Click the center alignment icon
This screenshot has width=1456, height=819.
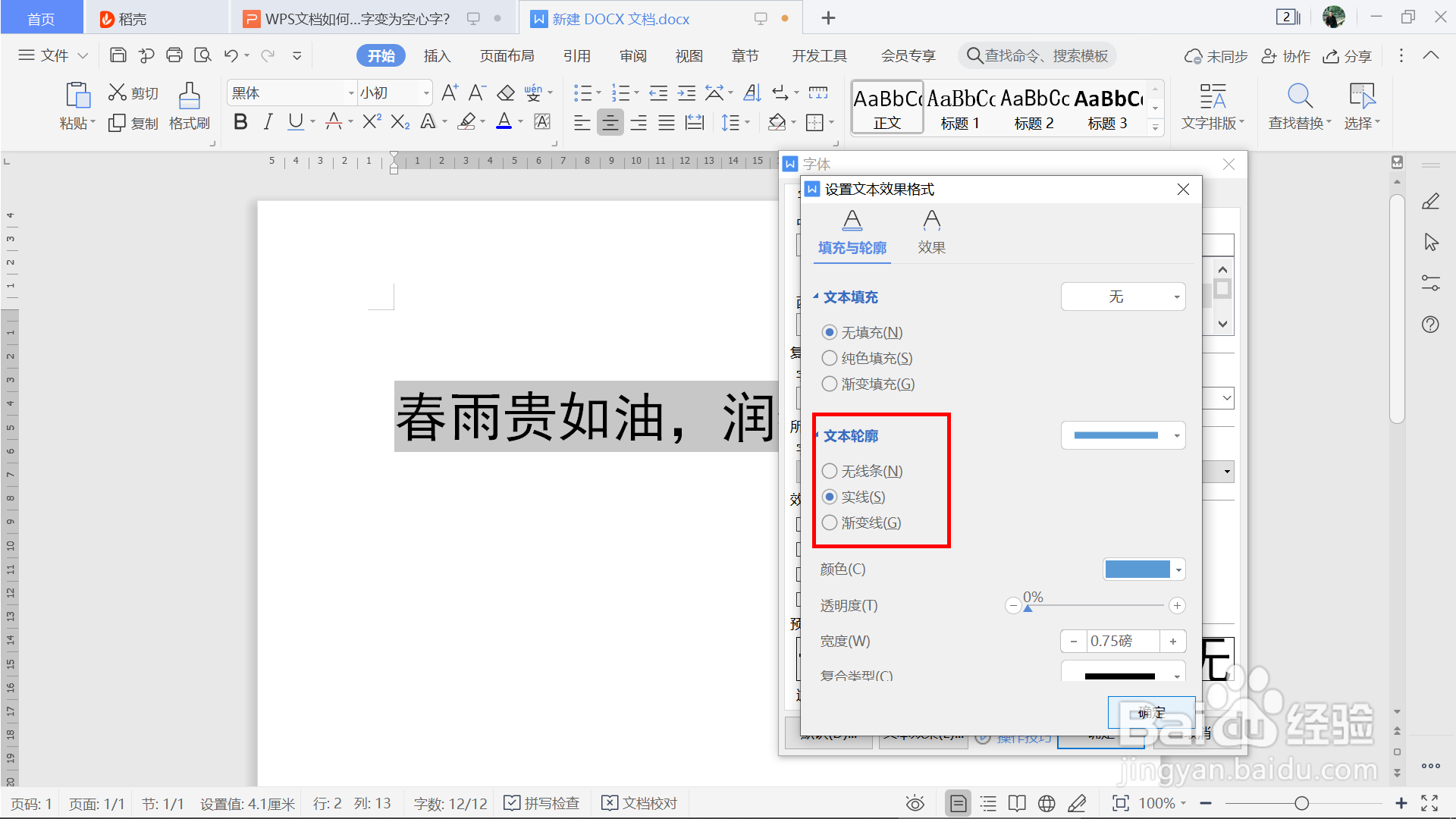(x=610, y=122)
